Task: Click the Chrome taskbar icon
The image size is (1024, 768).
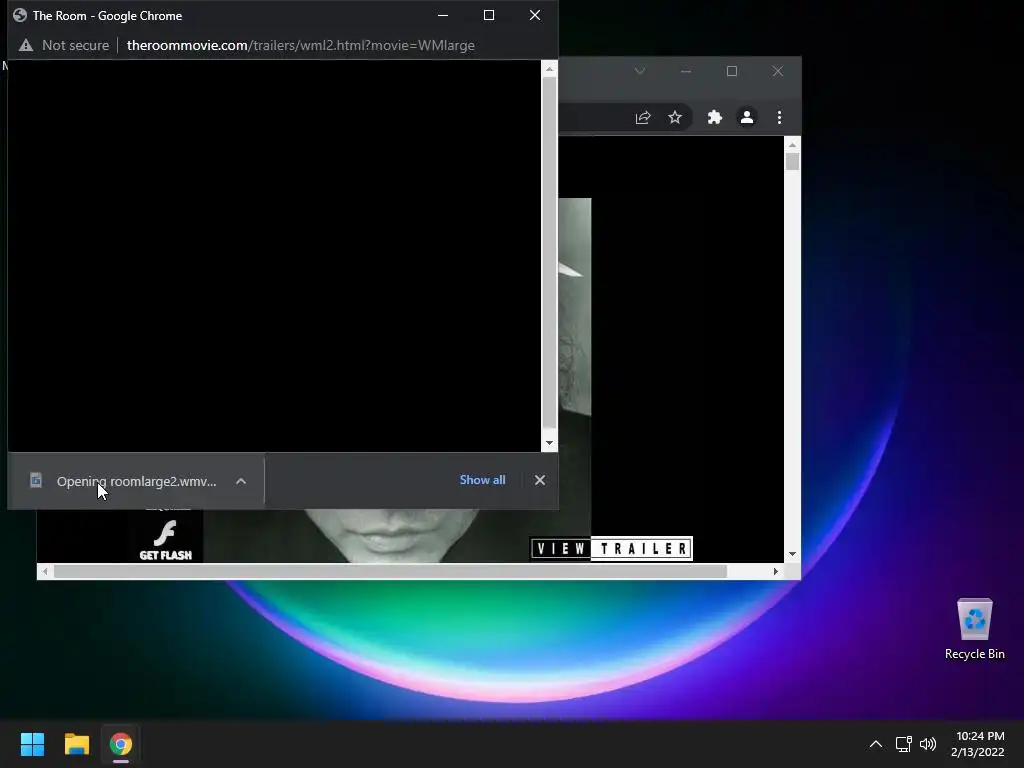Action: [121, 744]
